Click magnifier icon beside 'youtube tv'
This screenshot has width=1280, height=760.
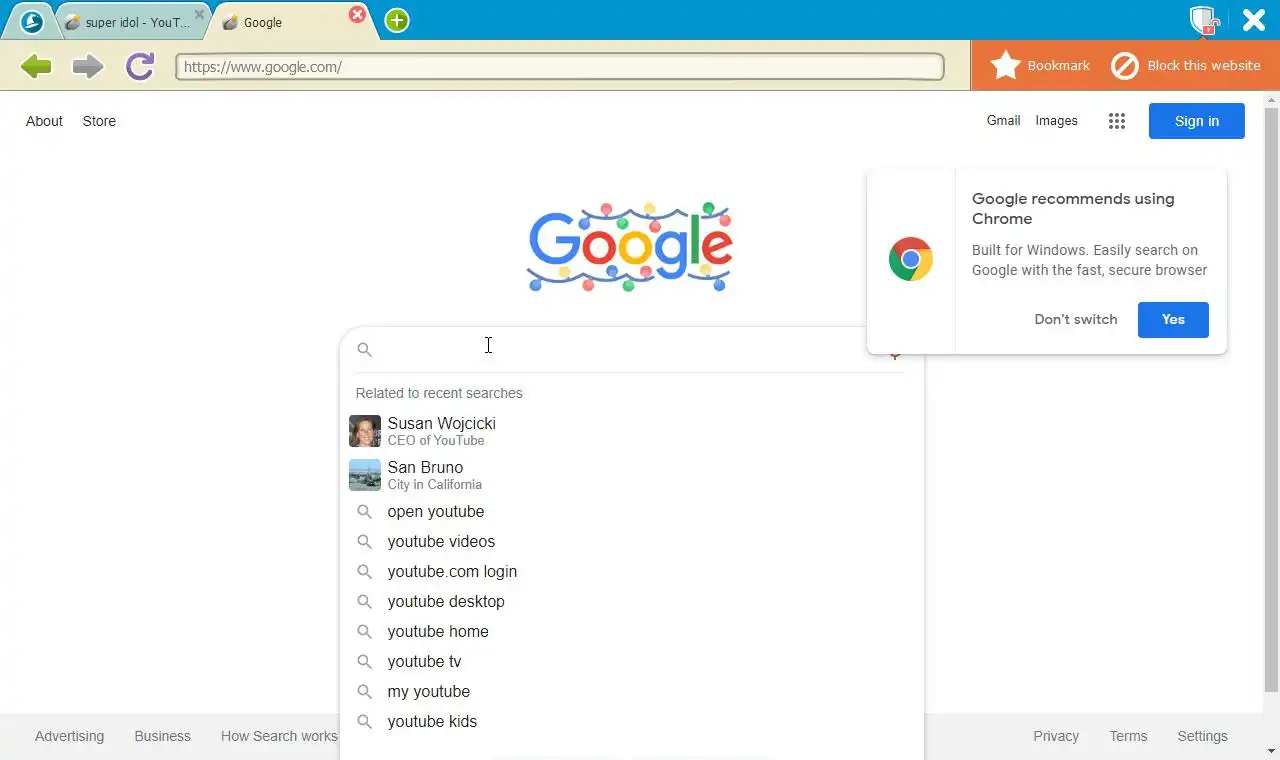(x=365, y=661)
